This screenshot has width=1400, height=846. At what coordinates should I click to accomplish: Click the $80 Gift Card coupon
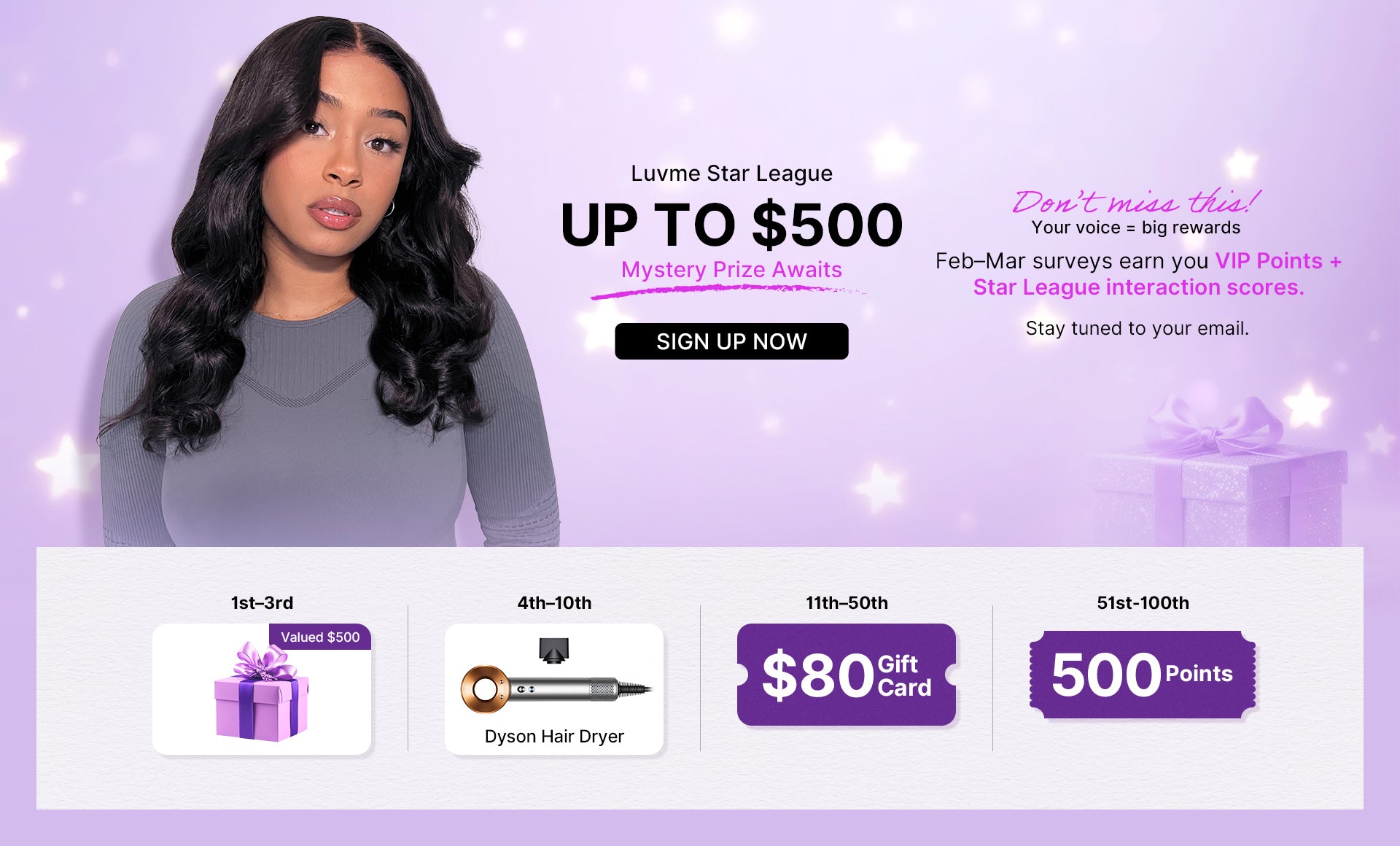(847, 675)
